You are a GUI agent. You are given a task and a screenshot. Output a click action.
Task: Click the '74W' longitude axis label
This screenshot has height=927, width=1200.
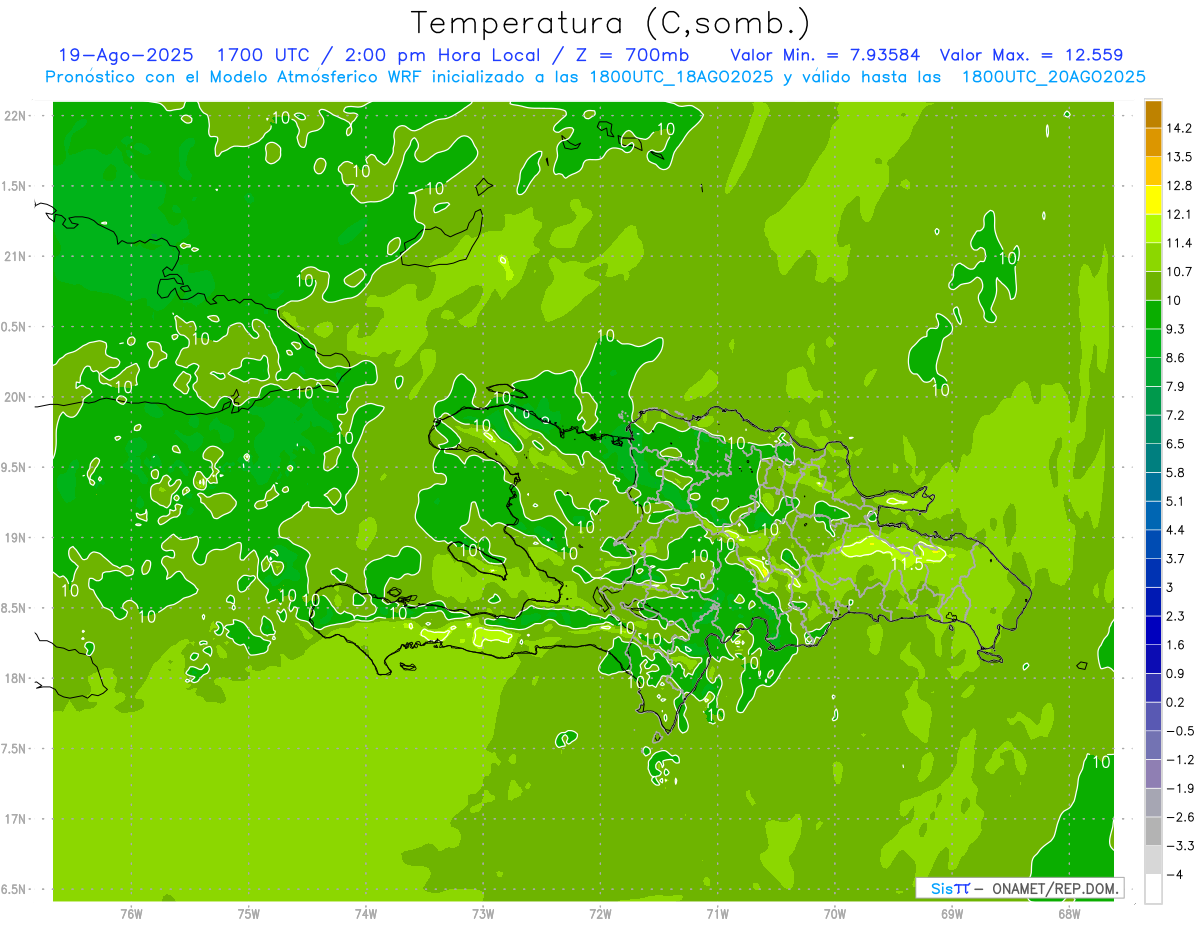pos(366,914)
